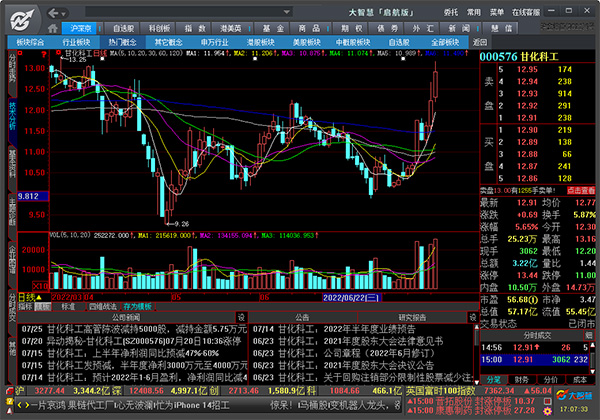Select 行业板块 in the sector bar
Image resolution: width=600 pixels, height=420 pixels.
point(77,42)
